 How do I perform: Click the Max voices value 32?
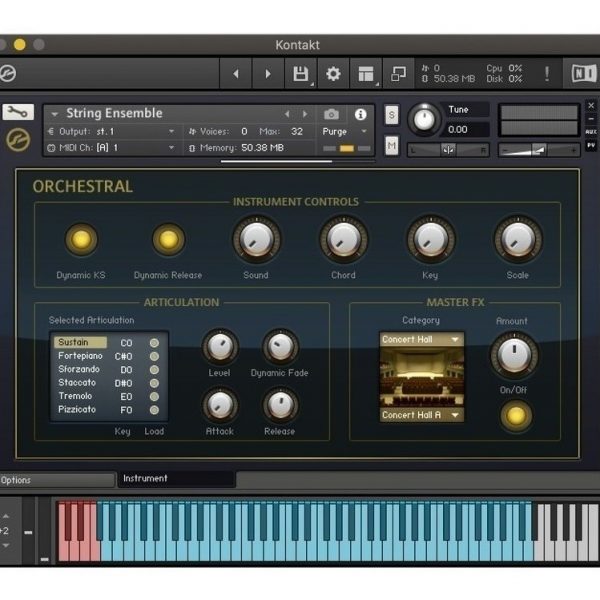click(x=297, y=132)
